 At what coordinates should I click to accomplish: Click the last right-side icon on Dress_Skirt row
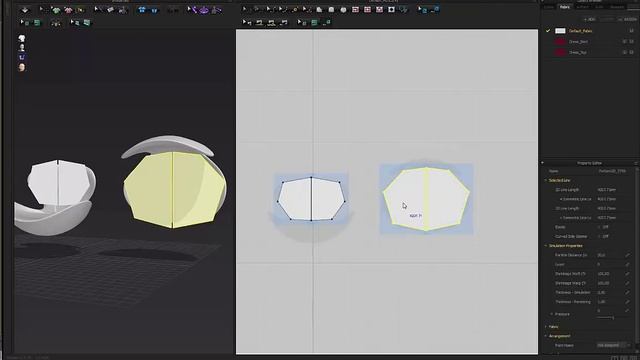click(x=631, y=42)
